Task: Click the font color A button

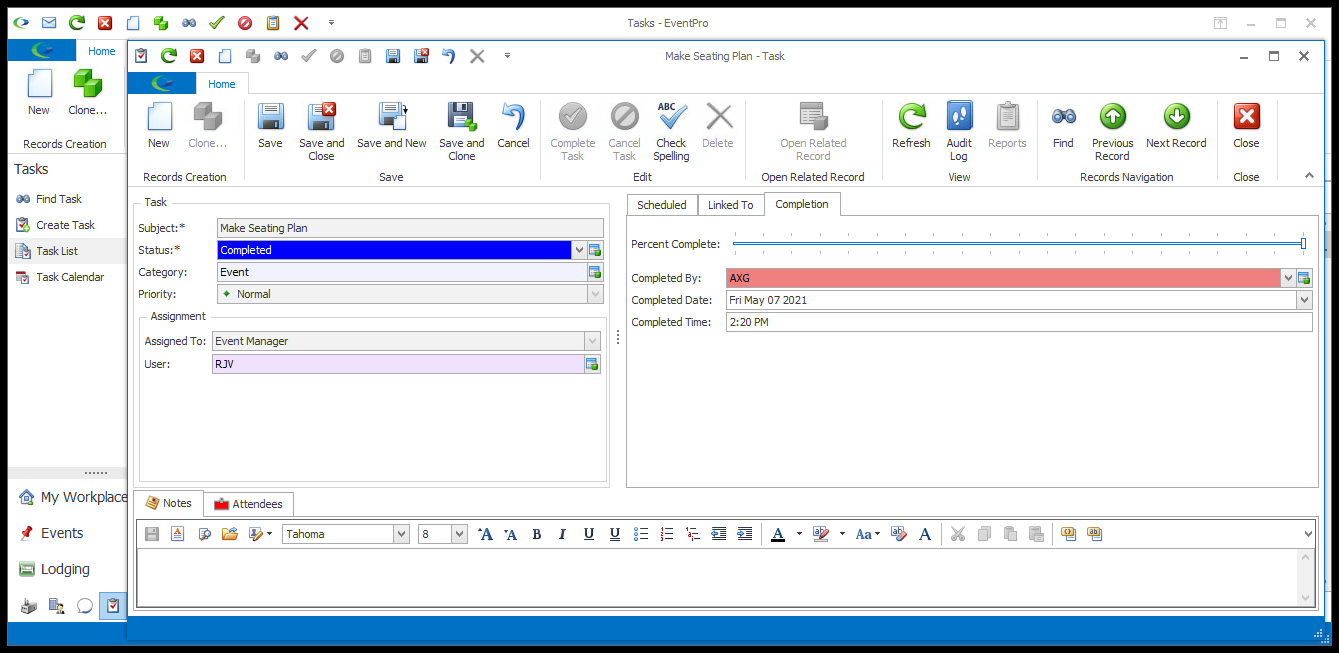Action: (x=779, y=534)
